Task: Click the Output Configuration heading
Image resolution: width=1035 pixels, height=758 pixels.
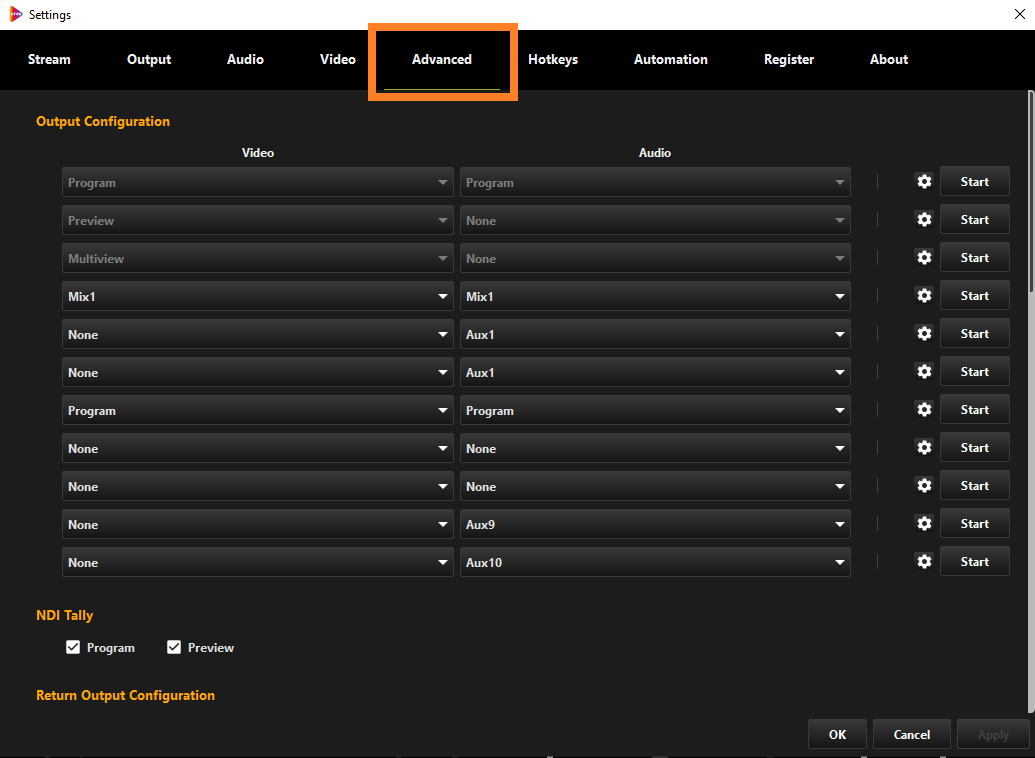Action: pos(103,121)
